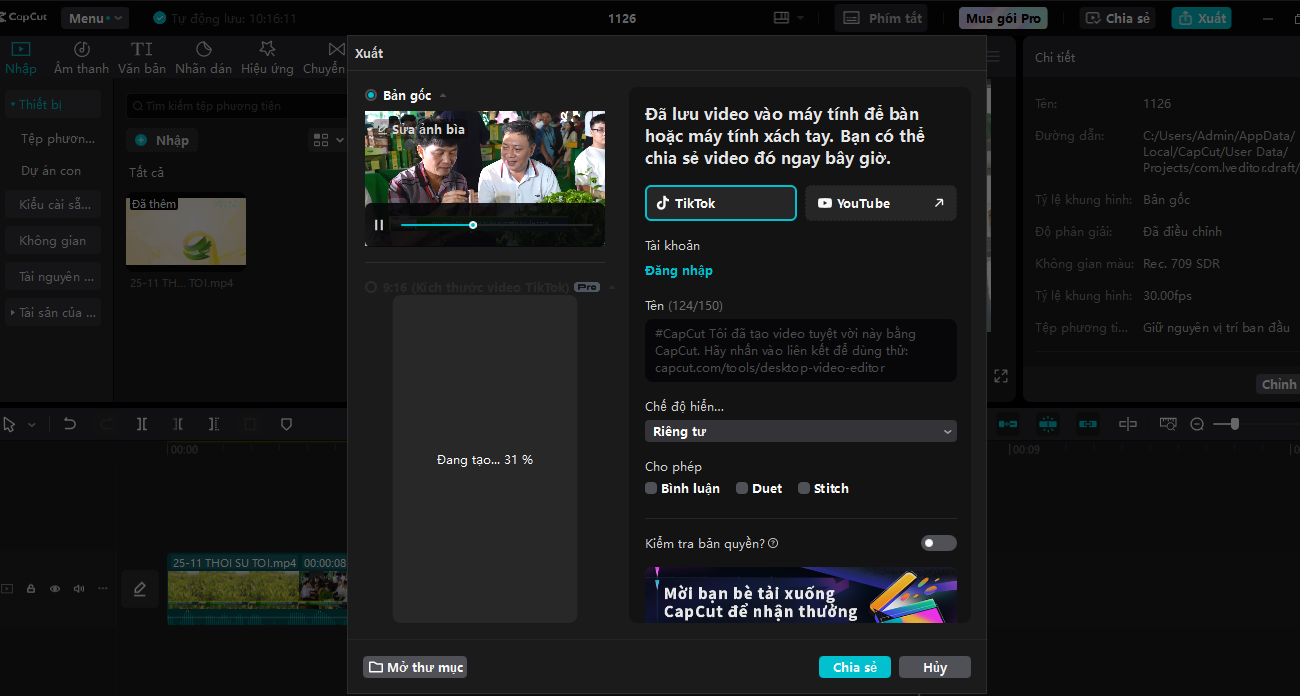The width and height of the screenshot is (1300, 696).
Task: Adjust the export preview progress slider
Action: pyautogui.click(x=495, y=225)
